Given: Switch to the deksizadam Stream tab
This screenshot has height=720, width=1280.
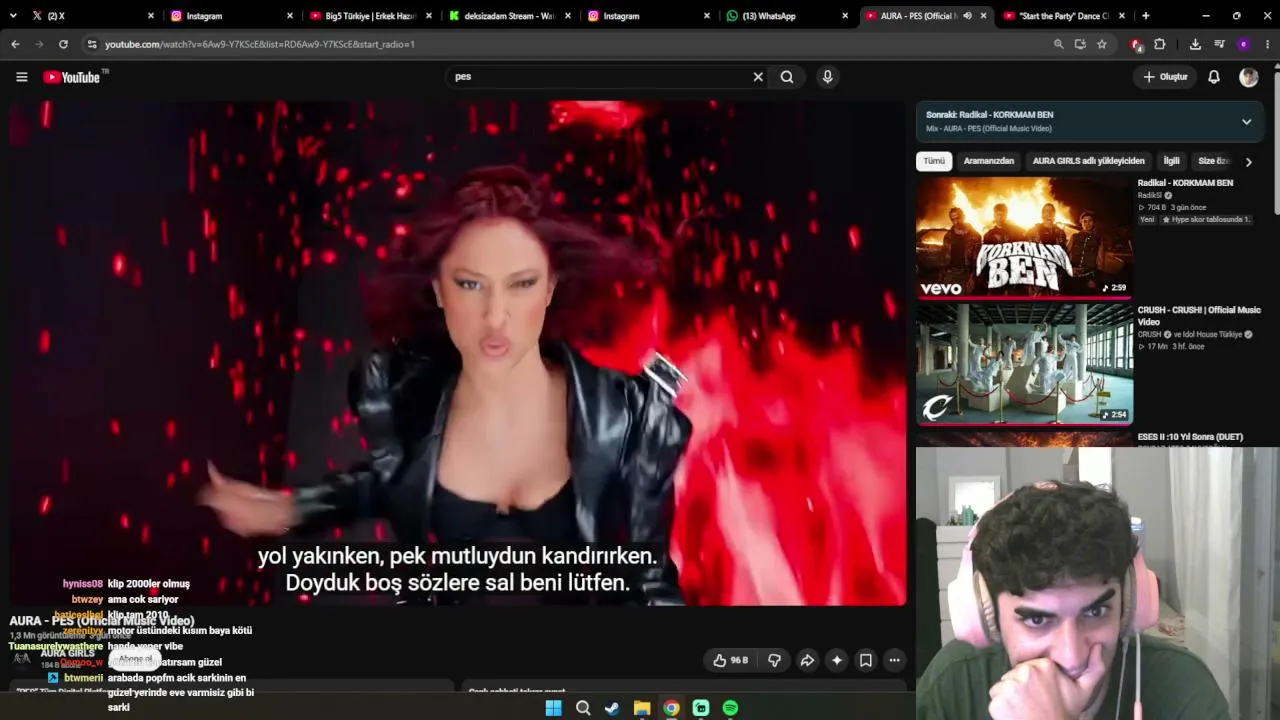Looking at the screenshot, I should [508, 16].
